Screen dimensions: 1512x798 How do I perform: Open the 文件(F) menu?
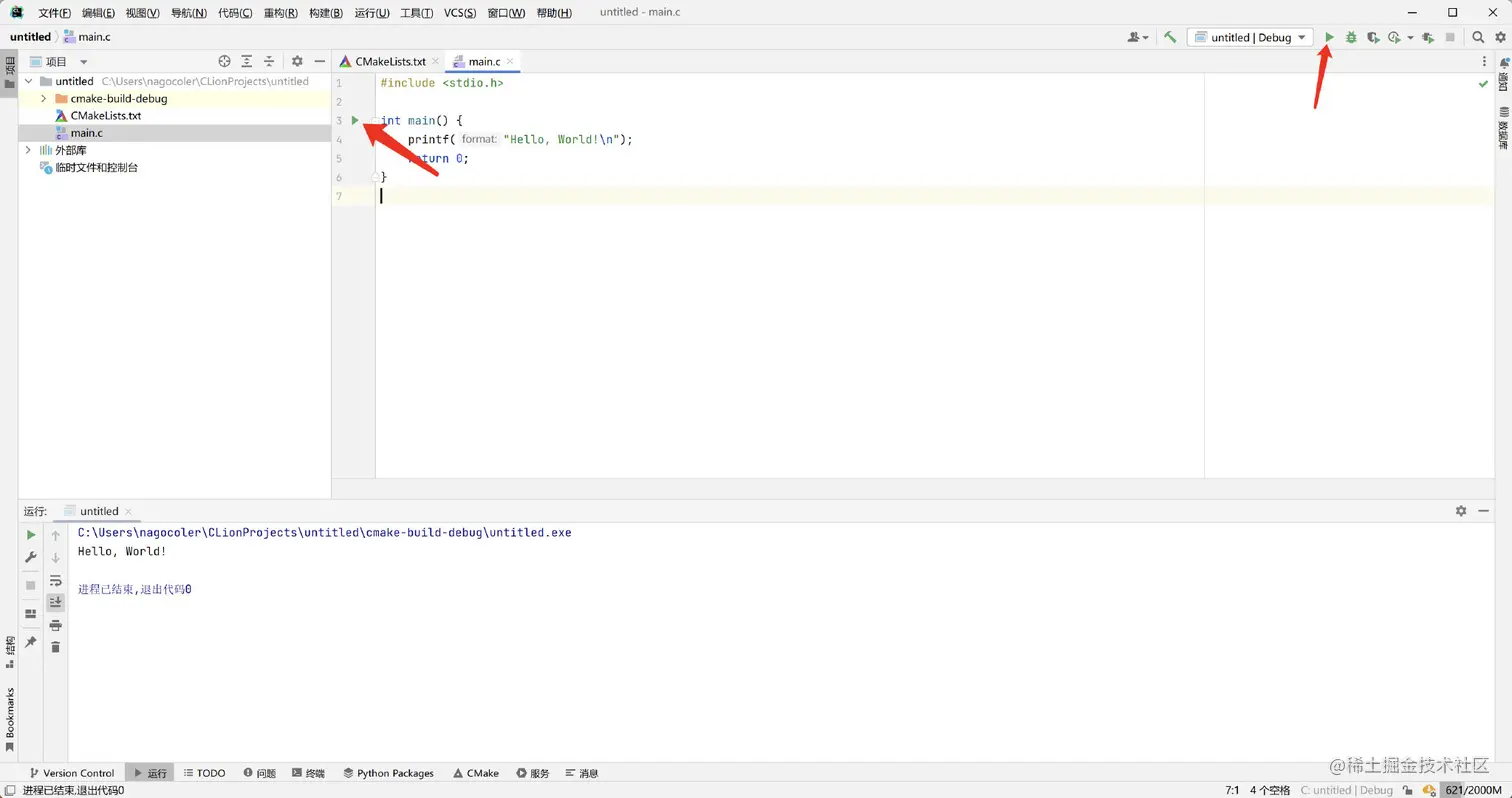coord(54,13)
